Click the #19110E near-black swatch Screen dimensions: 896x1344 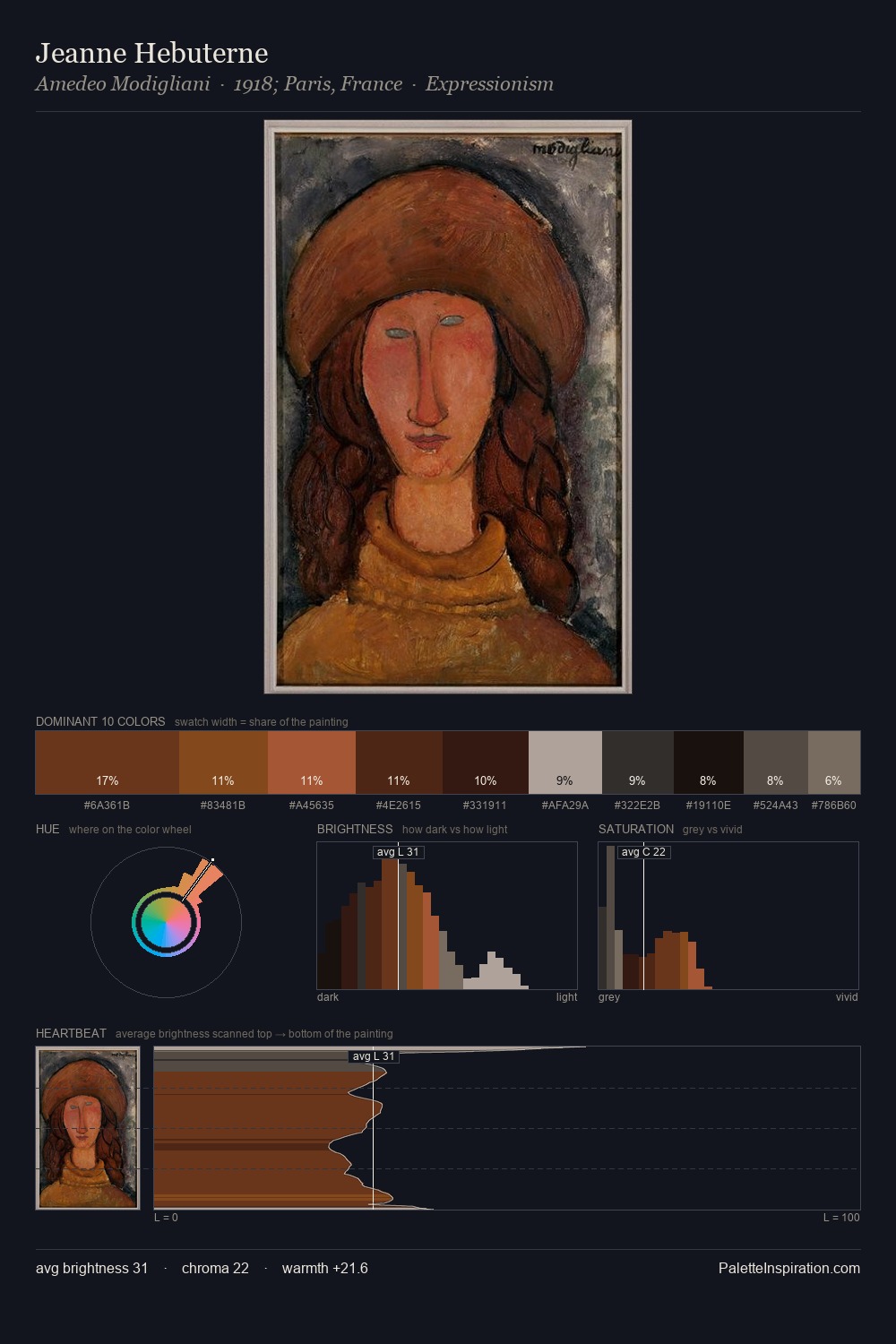pos(708,762)
